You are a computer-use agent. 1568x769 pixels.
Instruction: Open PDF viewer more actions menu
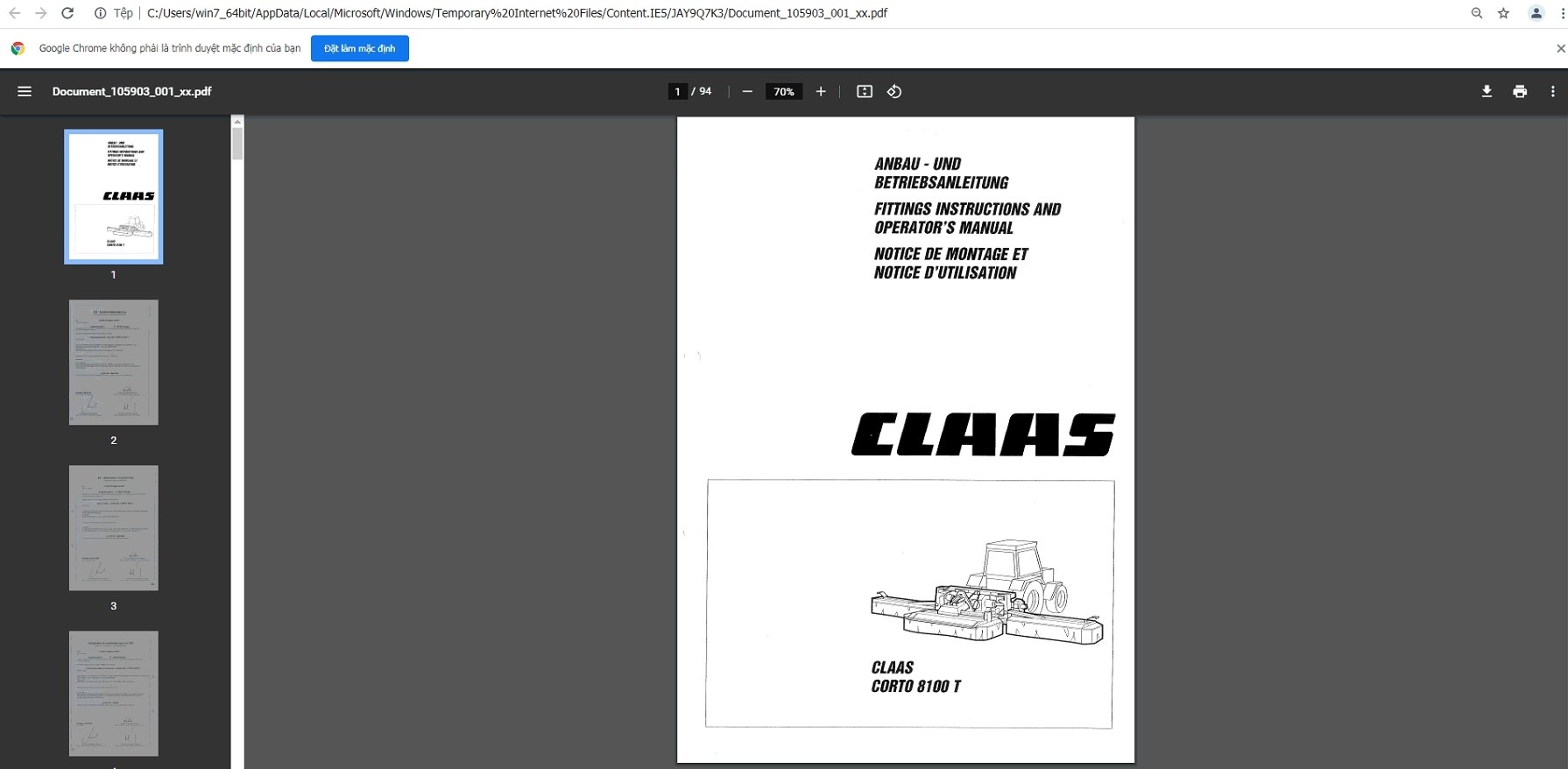click(x=1552, y=91)
